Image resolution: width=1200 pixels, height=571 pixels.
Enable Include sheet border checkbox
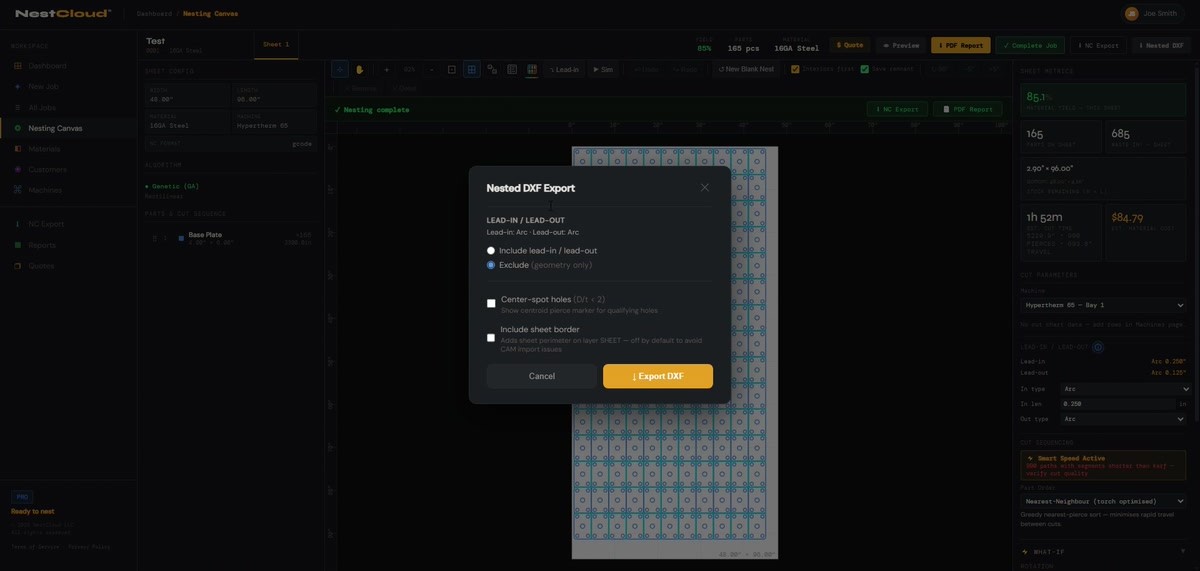491,338
